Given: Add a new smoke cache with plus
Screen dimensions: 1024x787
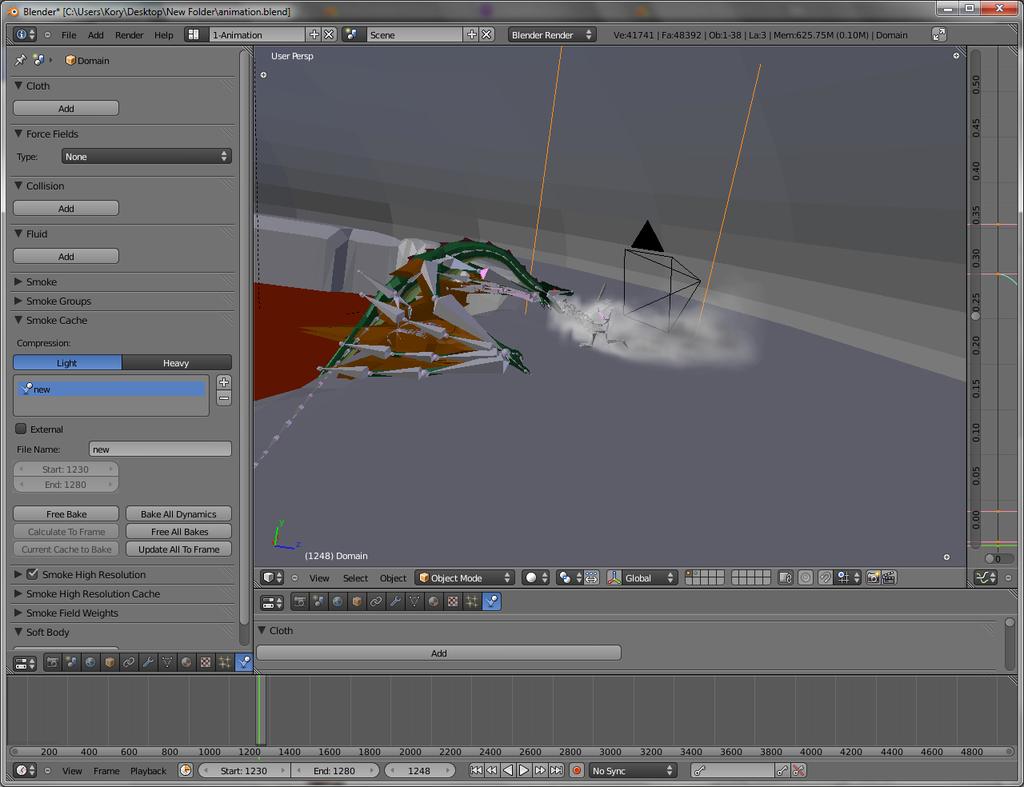Looking at the screenshot, I should point(224,382).
